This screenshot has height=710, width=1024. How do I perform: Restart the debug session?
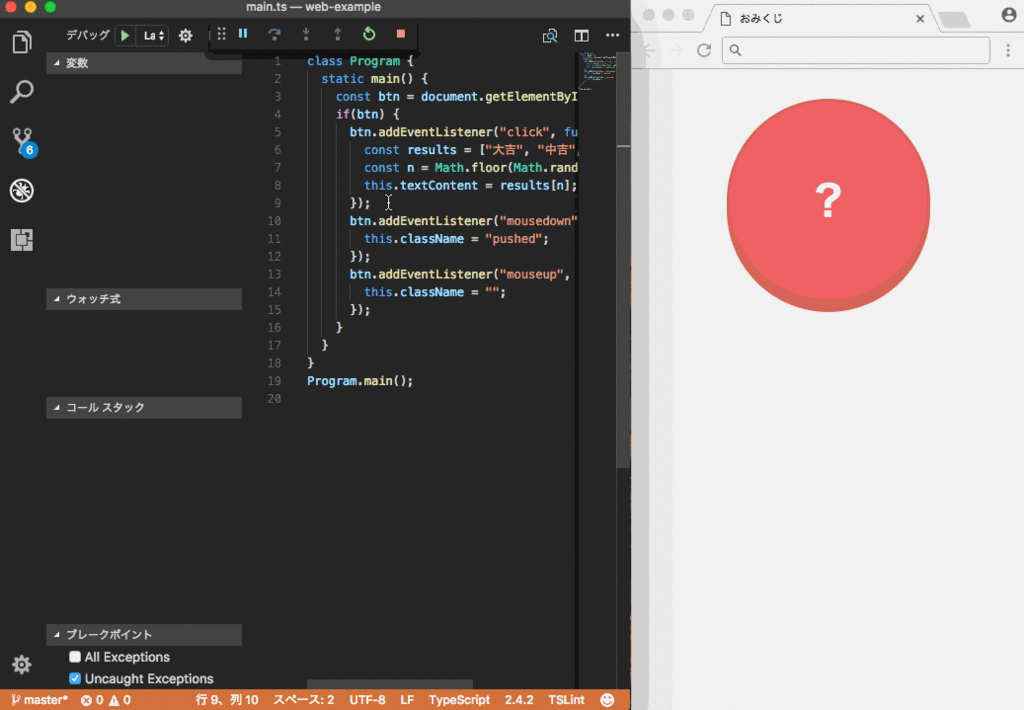coord(369,34)
